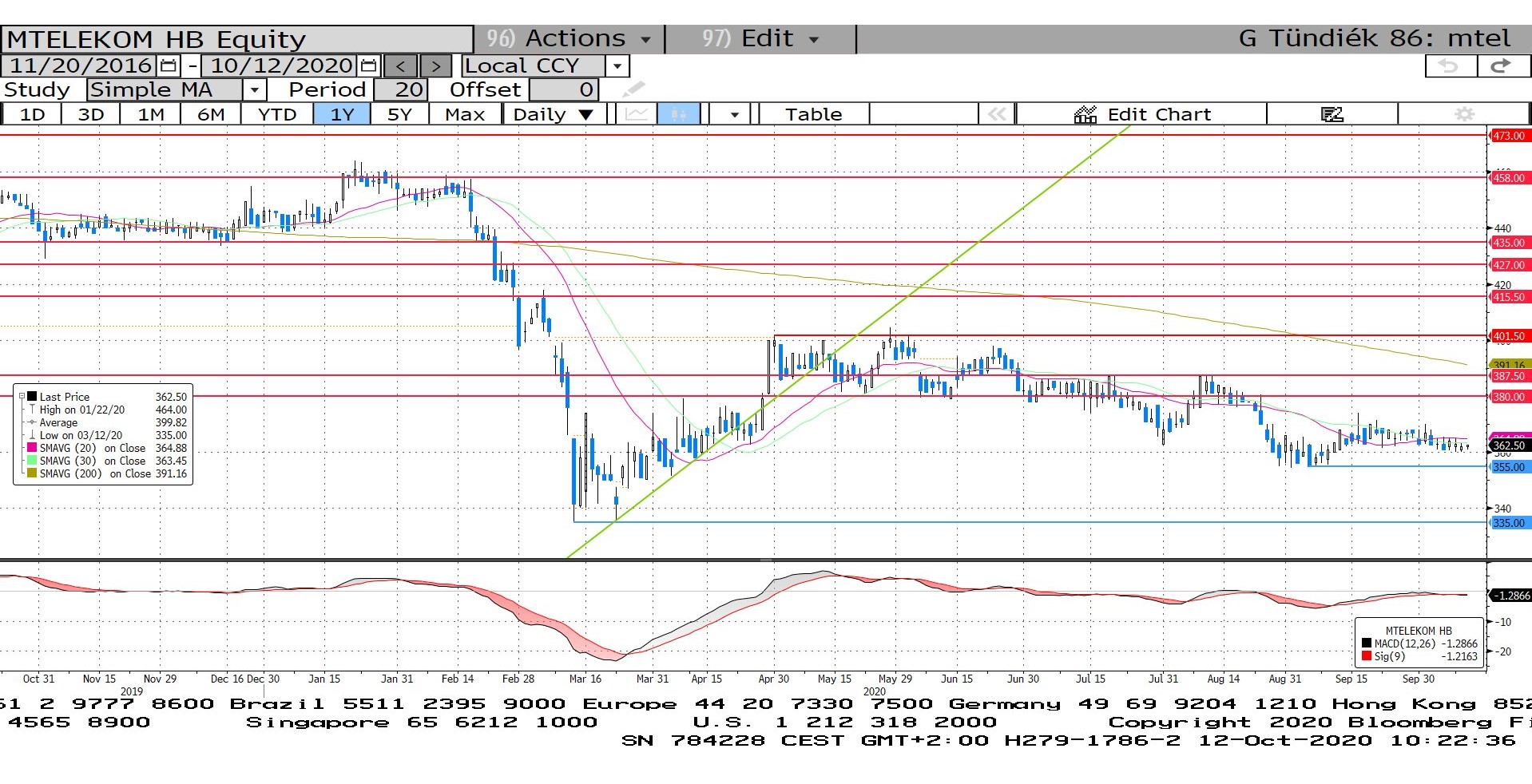Image resolution: width=1532 pixels, height=784 pixels.
Task: Shift date range backward with left arrow
Action: 400,65
